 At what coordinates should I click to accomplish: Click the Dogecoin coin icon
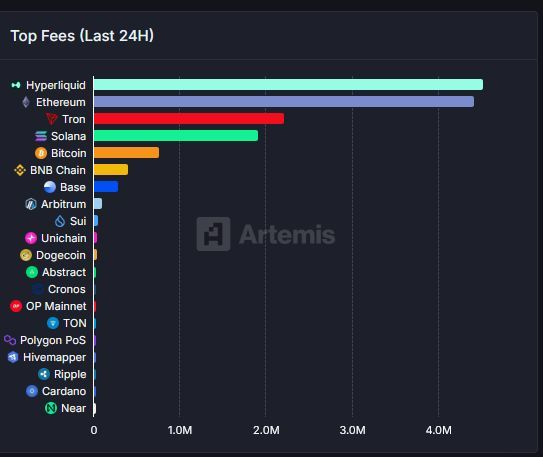point(26,255)
